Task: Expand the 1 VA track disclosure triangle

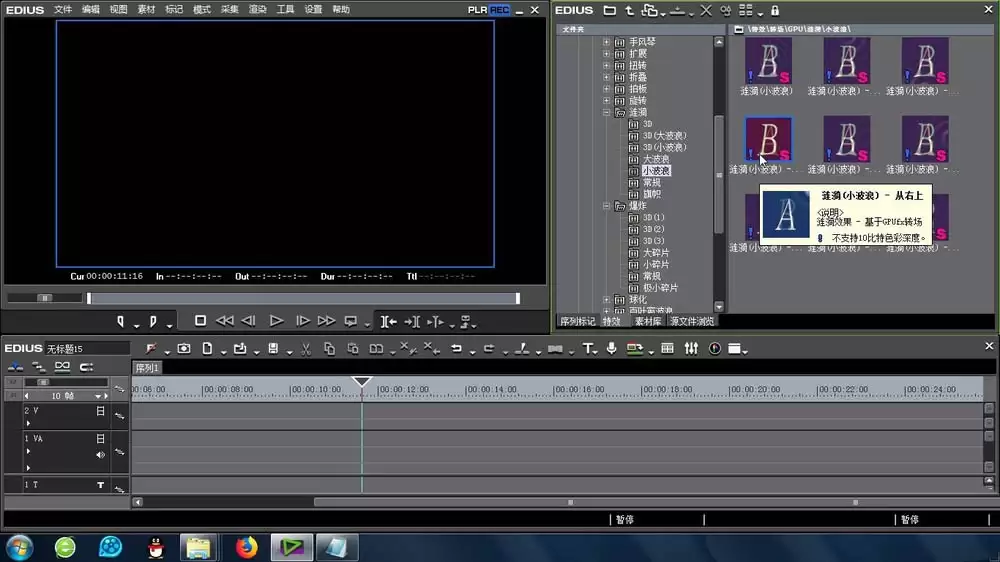Action: click(28, 452)
